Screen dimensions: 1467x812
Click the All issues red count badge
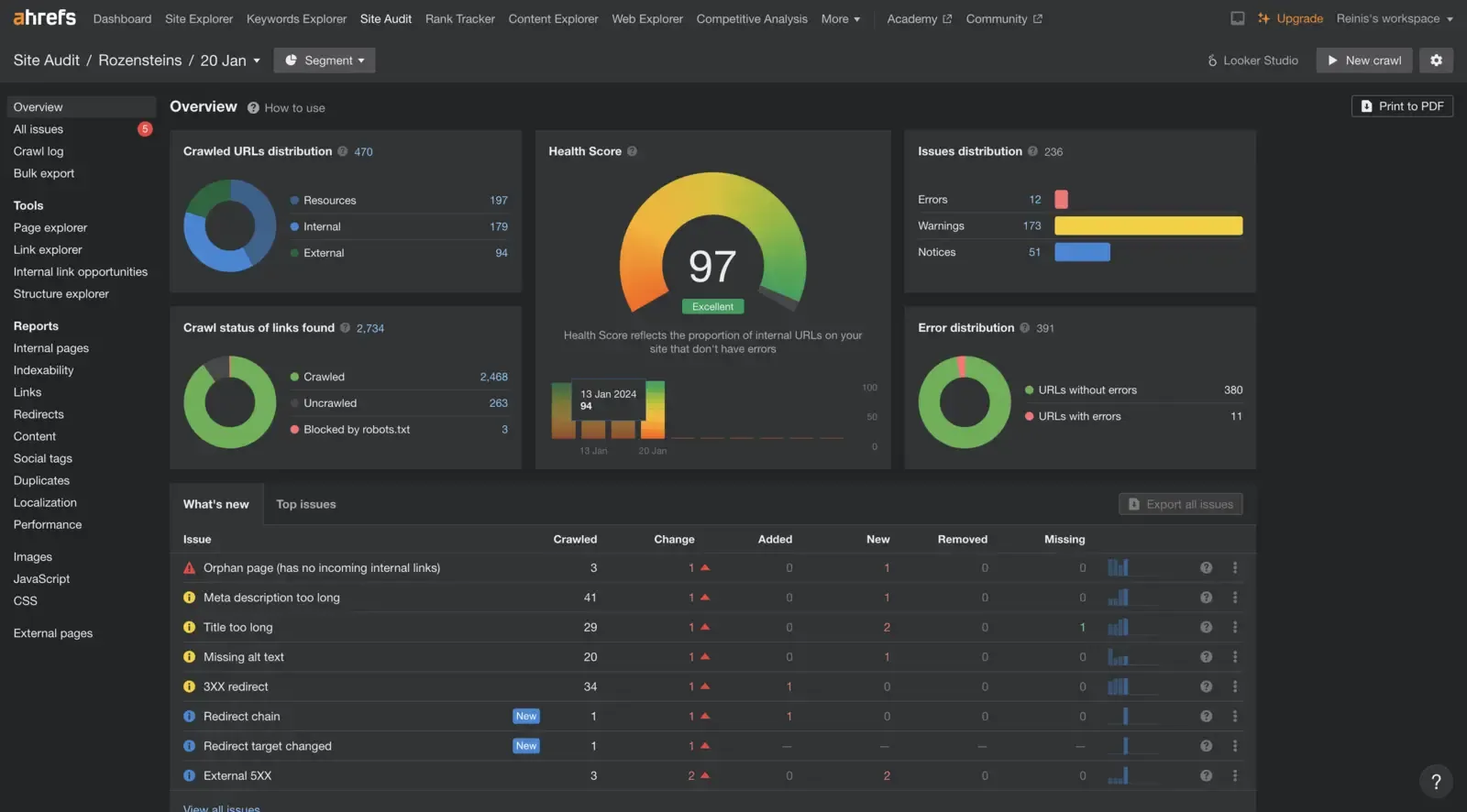tap(145, 129)
